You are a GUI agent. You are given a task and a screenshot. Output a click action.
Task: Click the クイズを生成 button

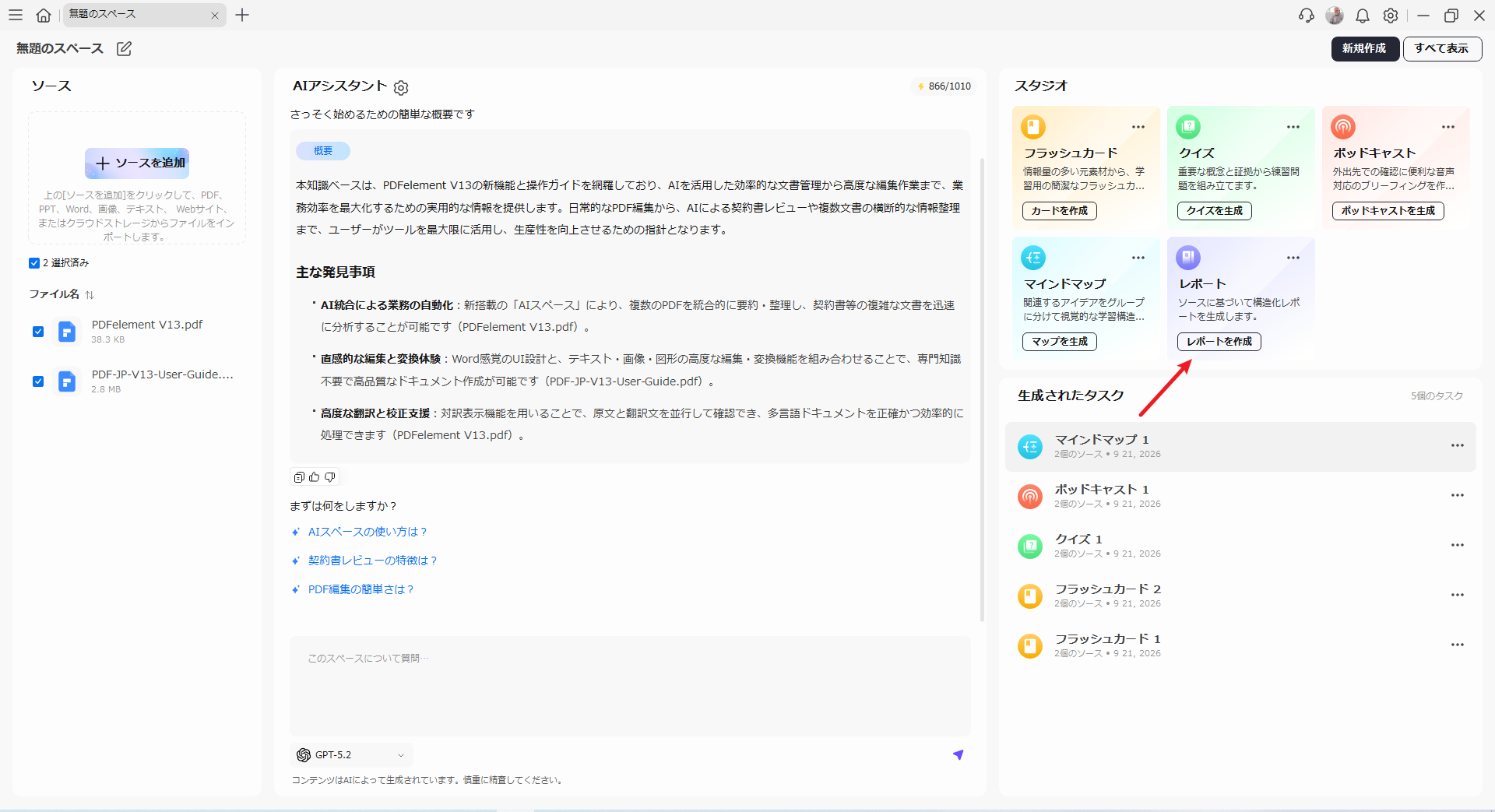tap(1215, 211)
